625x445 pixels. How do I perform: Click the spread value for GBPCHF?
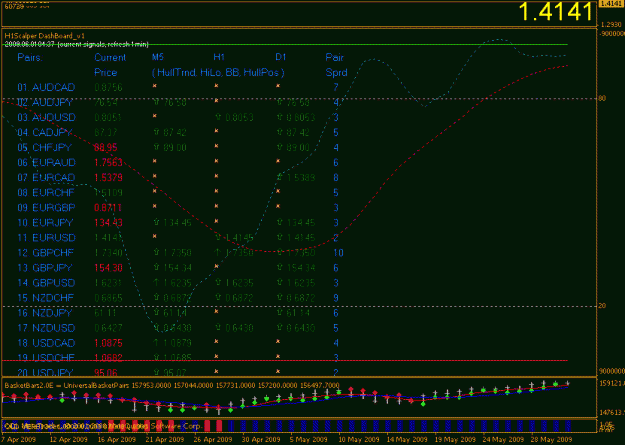point(338,253)
